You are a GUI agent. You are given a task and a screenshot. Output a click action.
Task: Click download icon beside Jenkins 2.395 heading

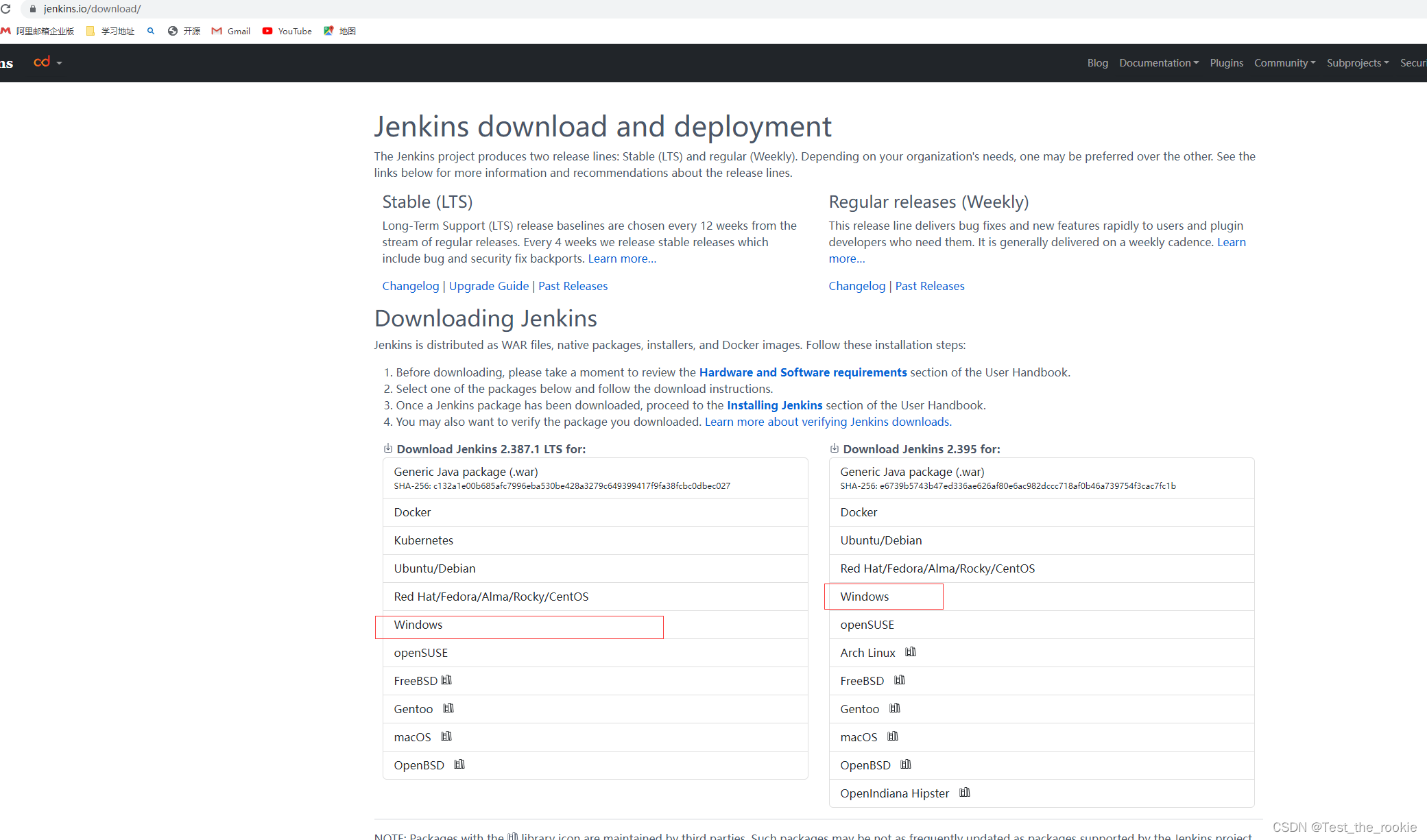835,448
